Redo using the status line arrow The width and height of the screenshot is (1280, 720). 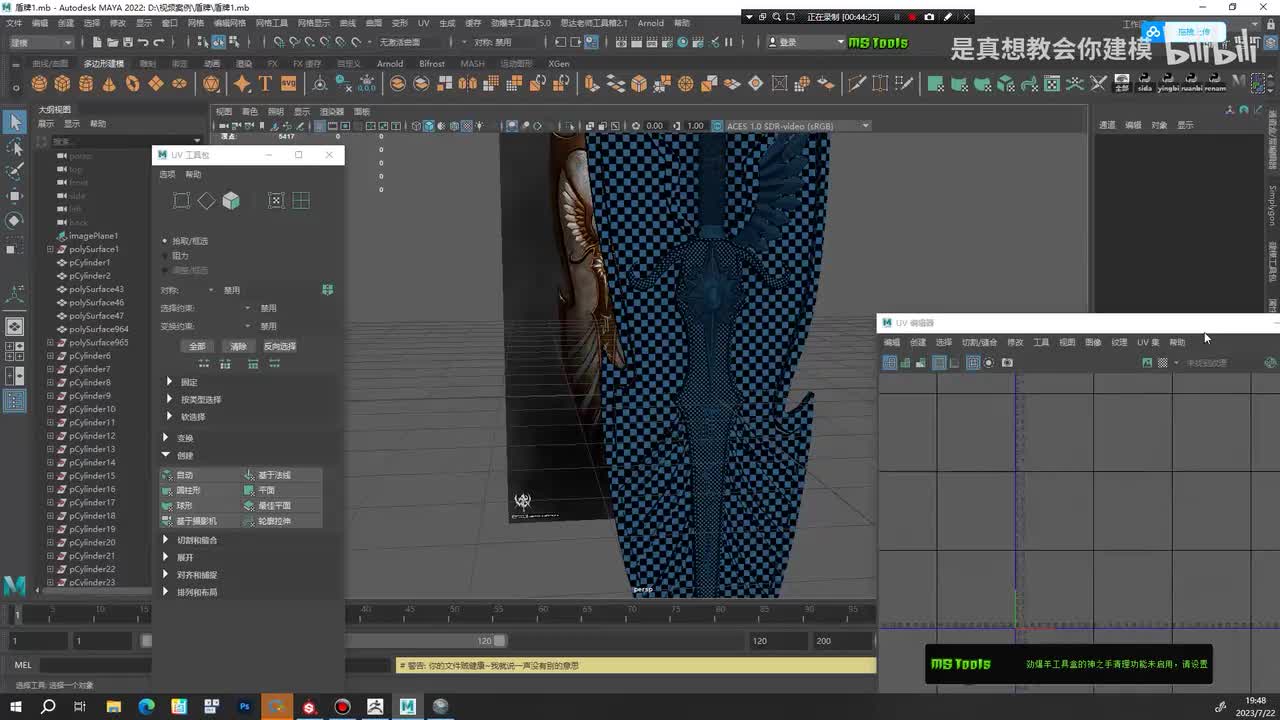coord(159,42)
